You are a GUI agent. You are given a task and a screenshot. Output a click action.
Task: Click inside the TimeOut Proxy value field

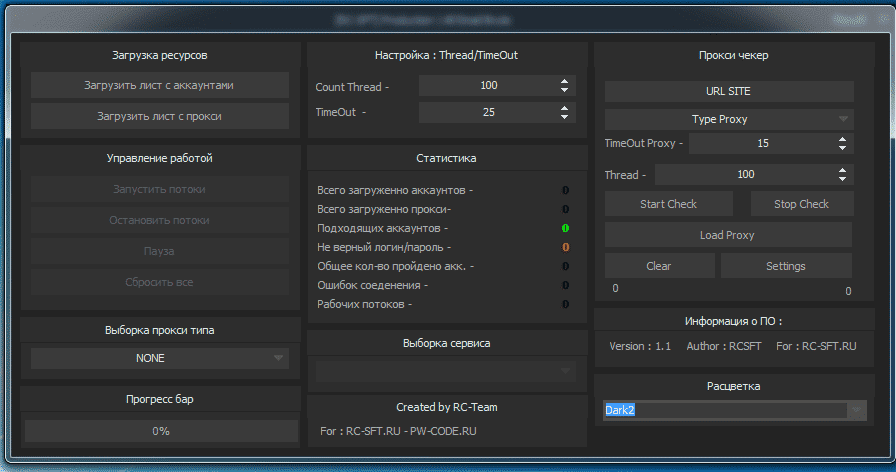coord(763,143)
